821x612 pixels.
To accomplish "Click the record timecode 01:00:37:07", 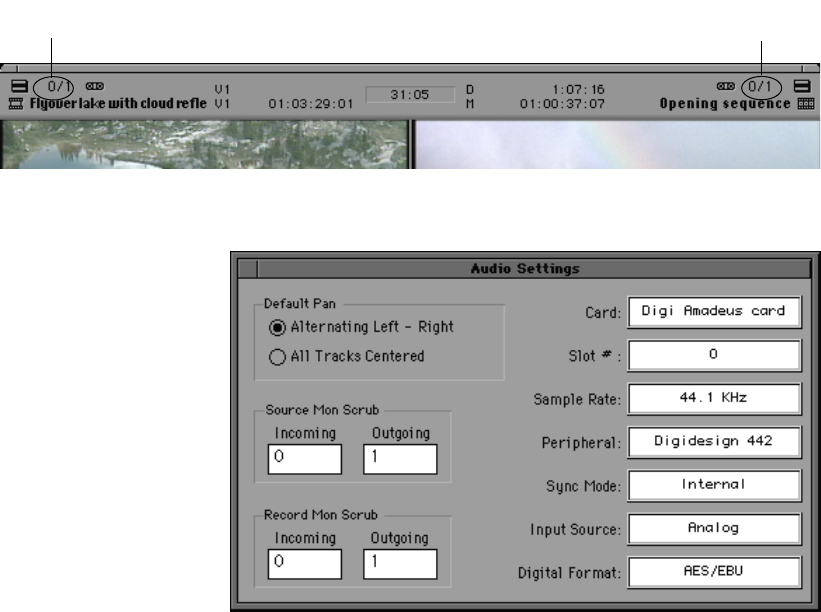I will coord(562,104).
